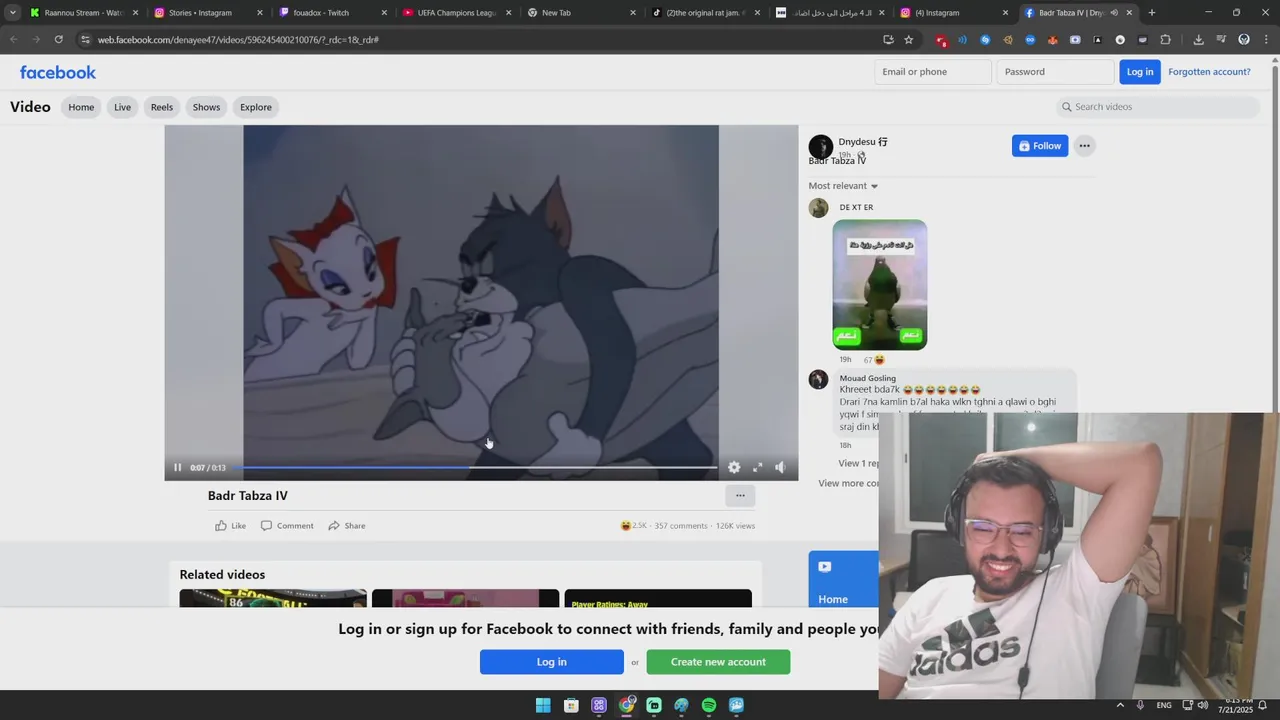Follow the Dnydesu page
The width and height of the screenshot is (1280, 720).
click(x=1039, y=146)
